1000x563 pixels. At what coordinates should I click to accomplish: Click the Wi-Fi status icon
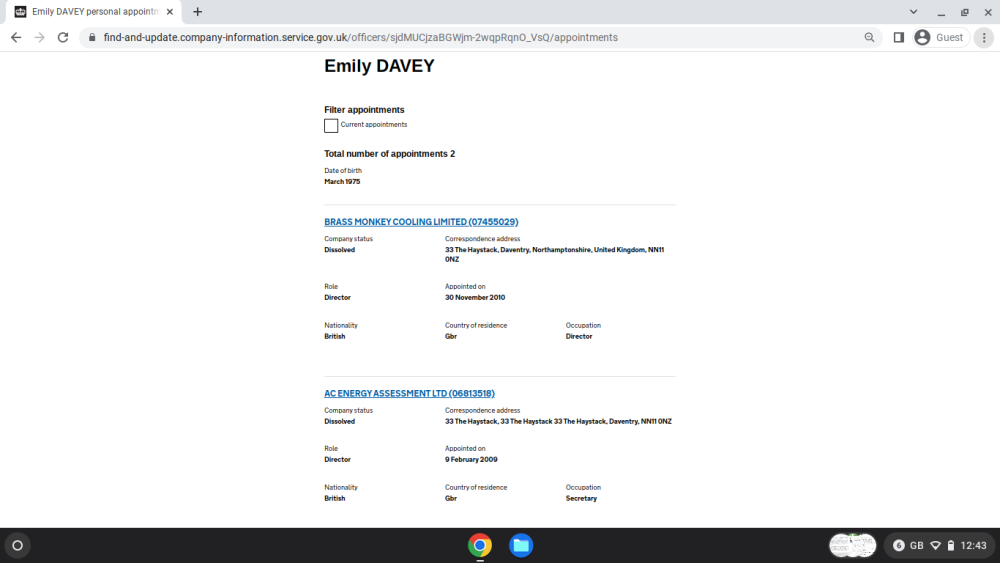(x=936, y=546)
